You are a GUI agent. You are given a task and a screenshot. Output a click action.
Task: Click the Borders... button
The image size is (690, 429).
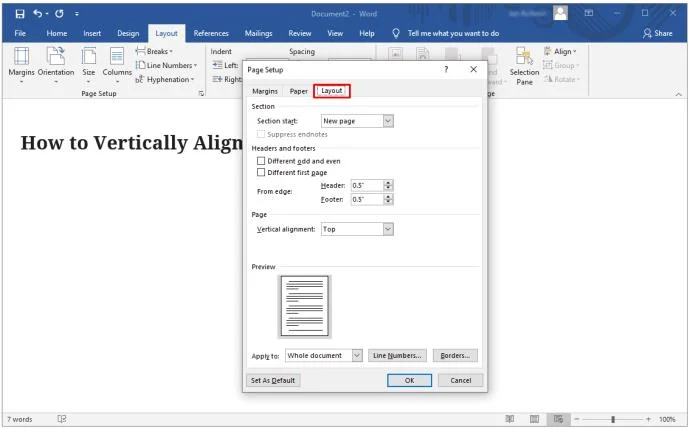[455, 355]
